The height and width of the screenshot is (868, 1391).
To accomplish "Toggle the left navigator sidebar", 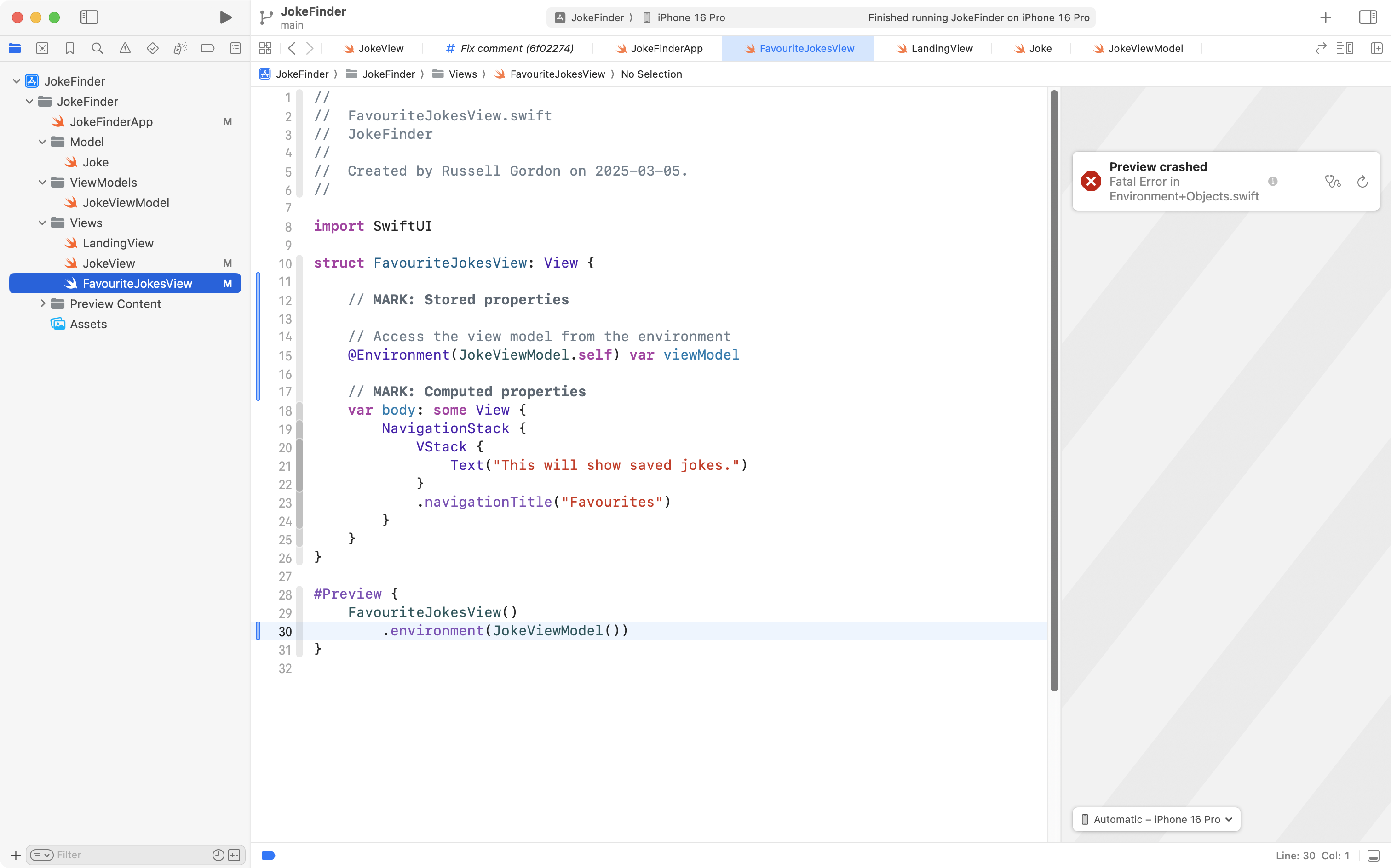I will [x=89, y=17].
